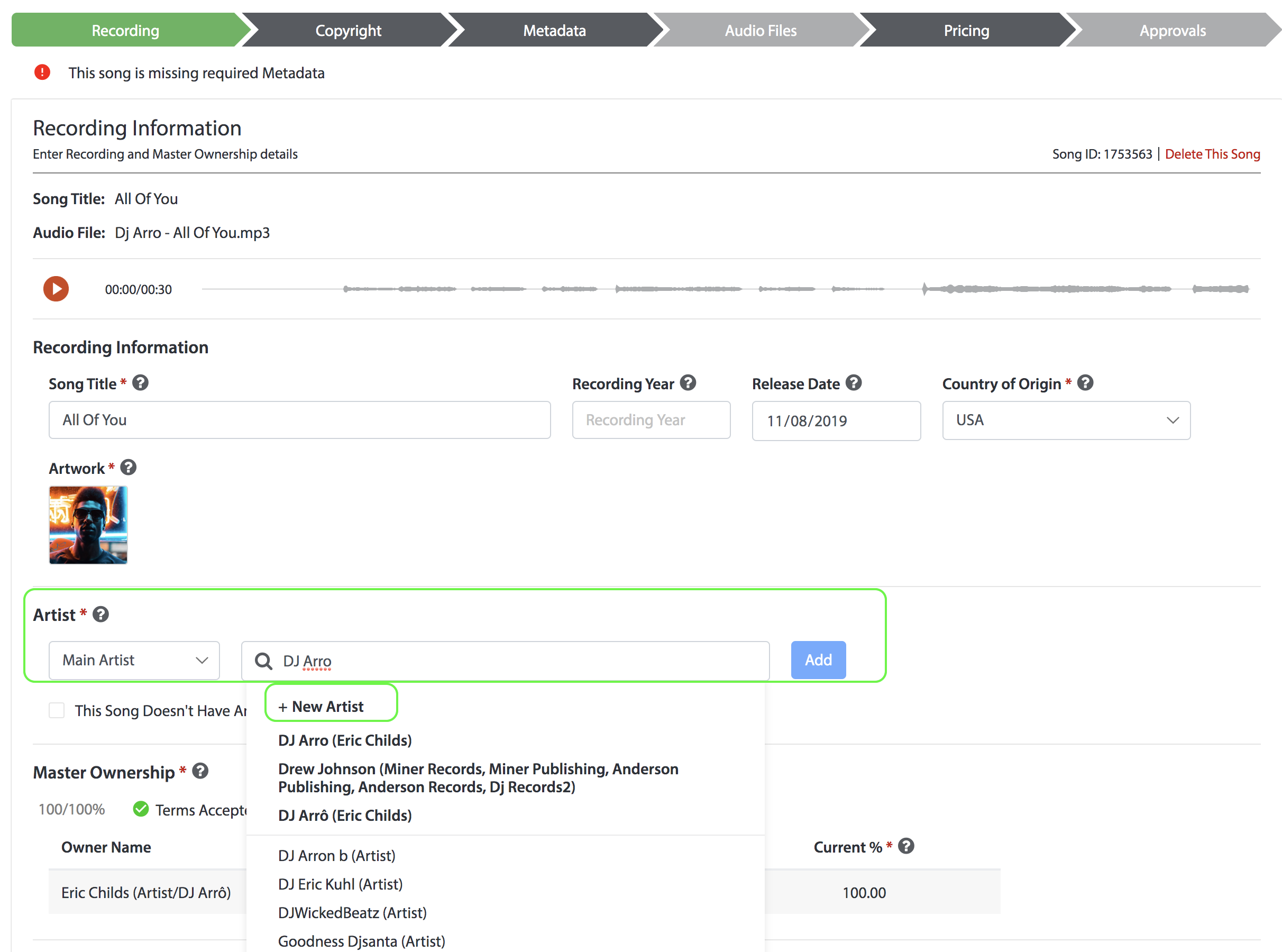Screen dimensions: 1282x952
Task: Click the artist search magnifier icon
Action: pos(263,661)
